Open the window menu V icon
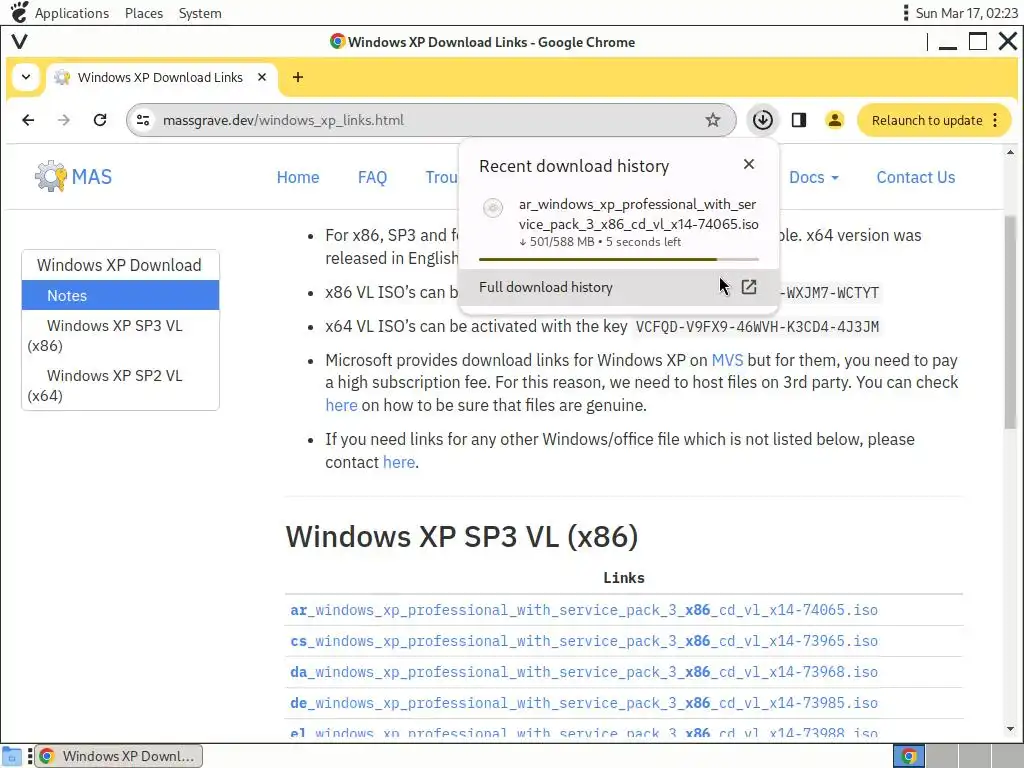1024x768 pixels. click(20, 42)
